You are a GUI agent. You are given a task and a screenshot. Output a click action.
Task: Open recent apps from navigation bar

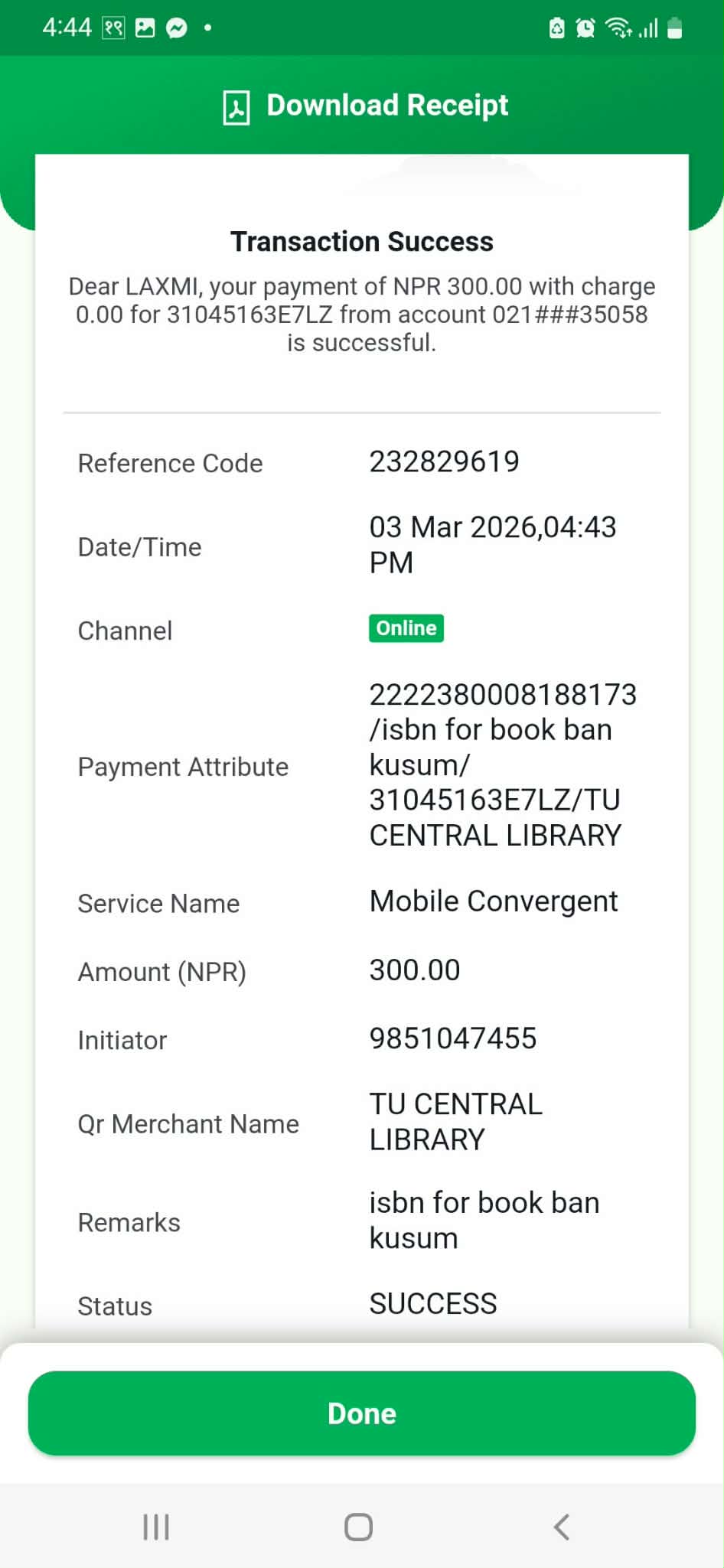(x=156, y=1527)
